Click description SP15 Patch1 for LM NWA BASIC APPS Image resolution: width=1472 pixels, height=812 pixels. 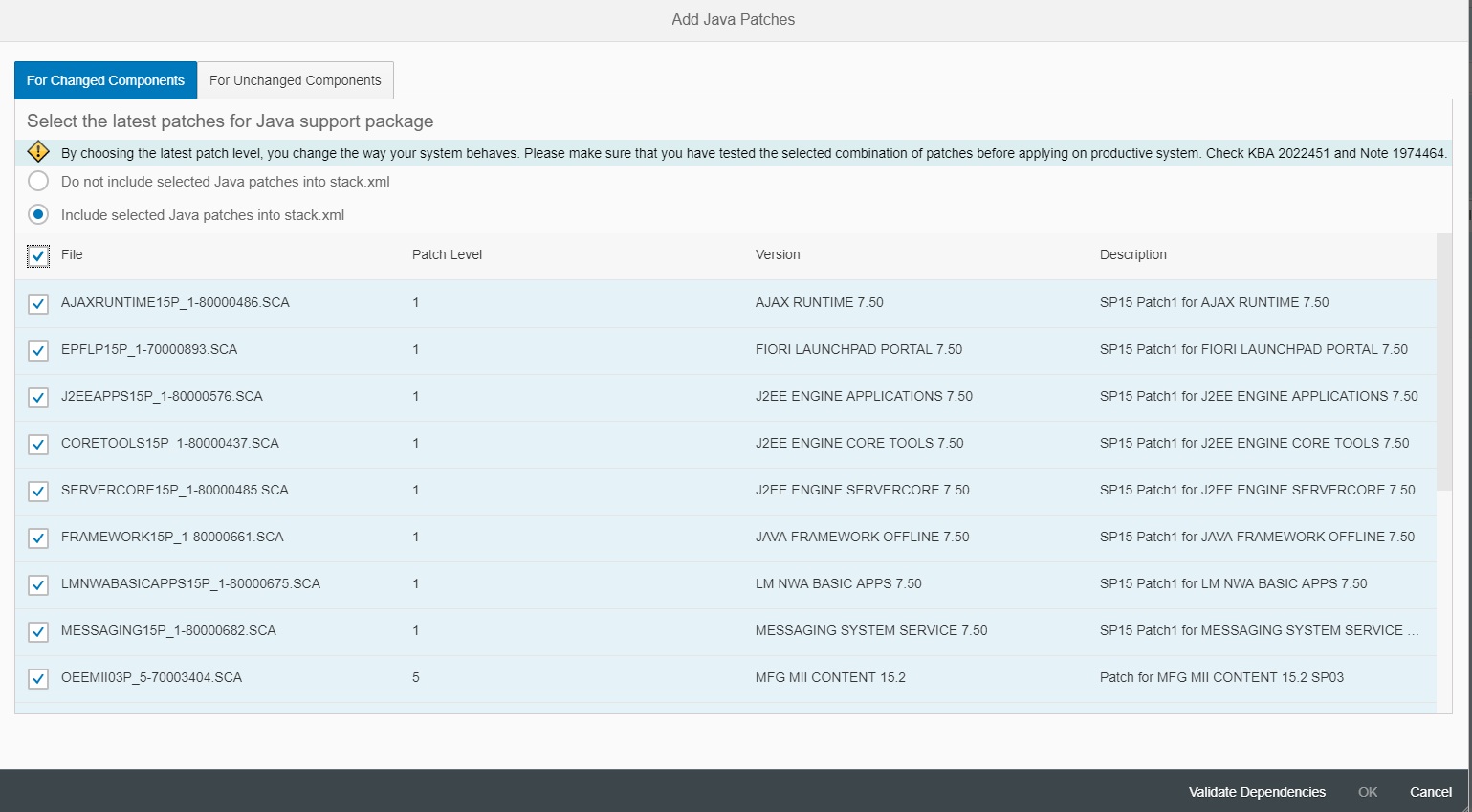pyautogui.click(x=1234, y=583)
